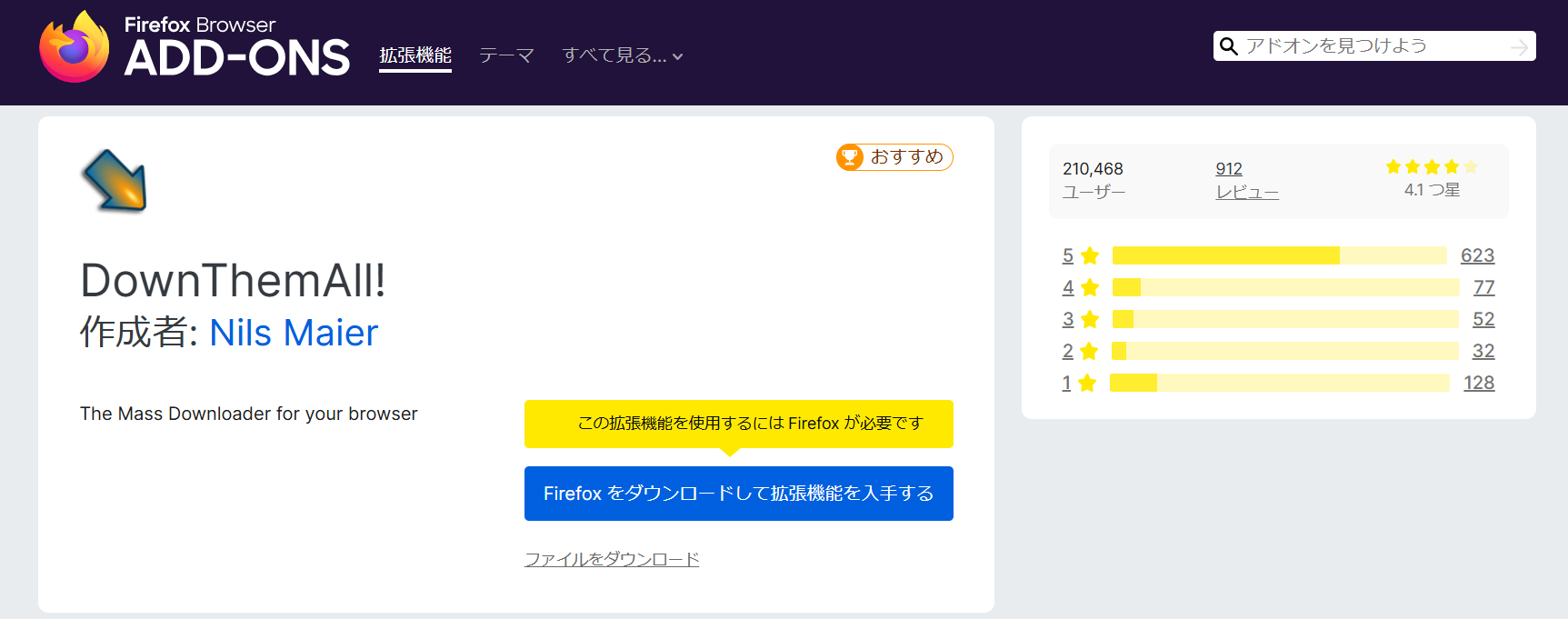1568x619 pixels.
Task: Click the 5-star rating bar
Action: [1279, 255]
